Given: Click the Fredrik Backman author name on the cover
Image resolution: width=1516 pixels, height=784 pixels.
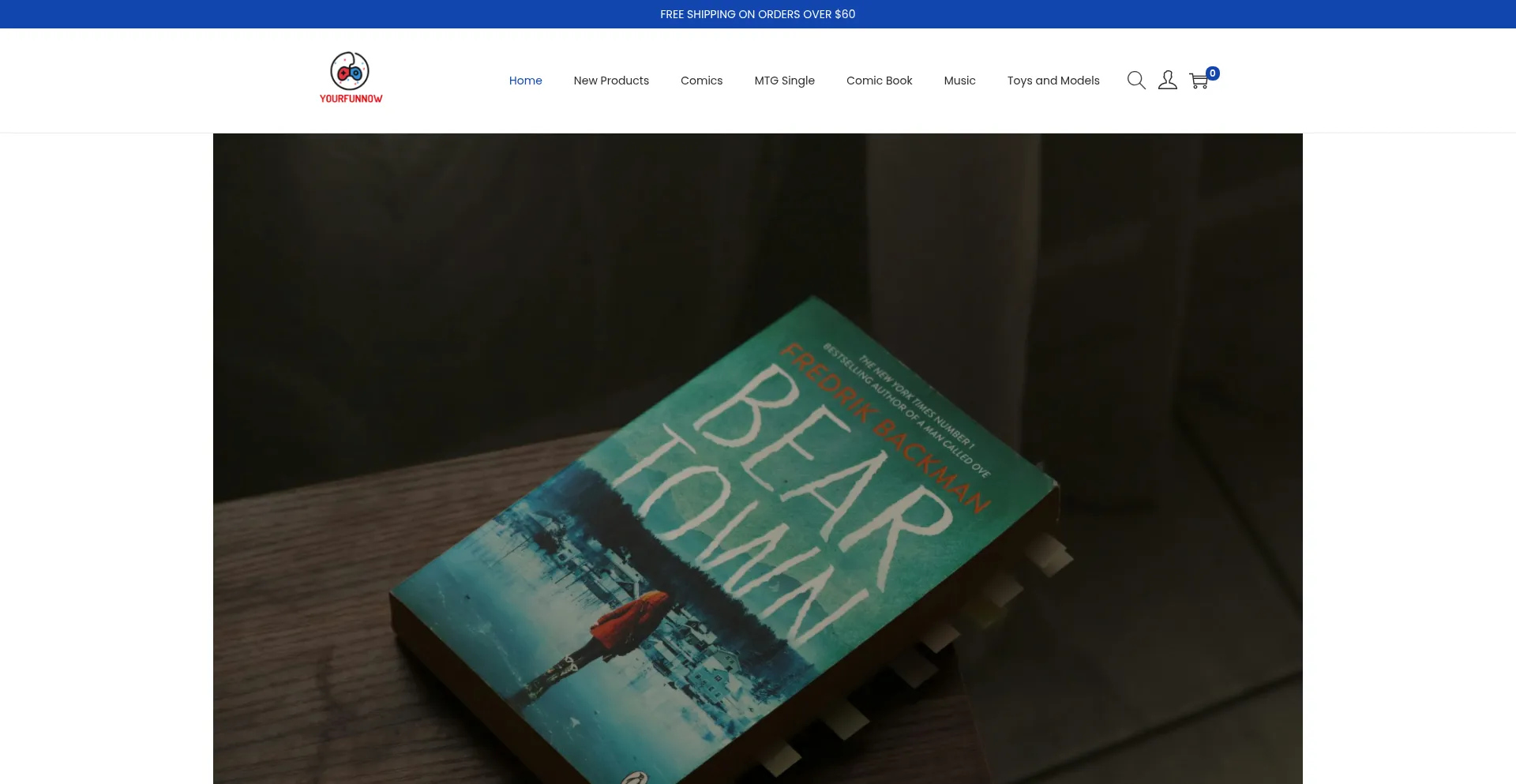Looking at the screenshot, I should [x=884, y=426].
